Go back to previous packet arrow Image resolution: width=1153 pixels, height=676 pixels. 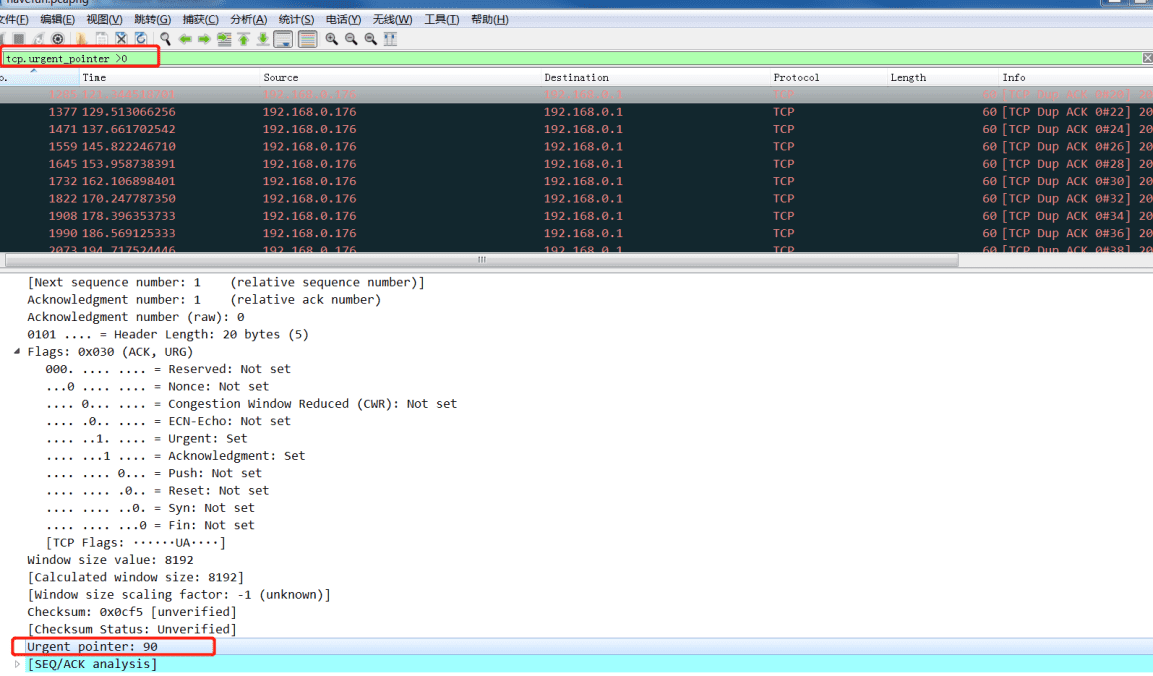(x=185, y=39)
